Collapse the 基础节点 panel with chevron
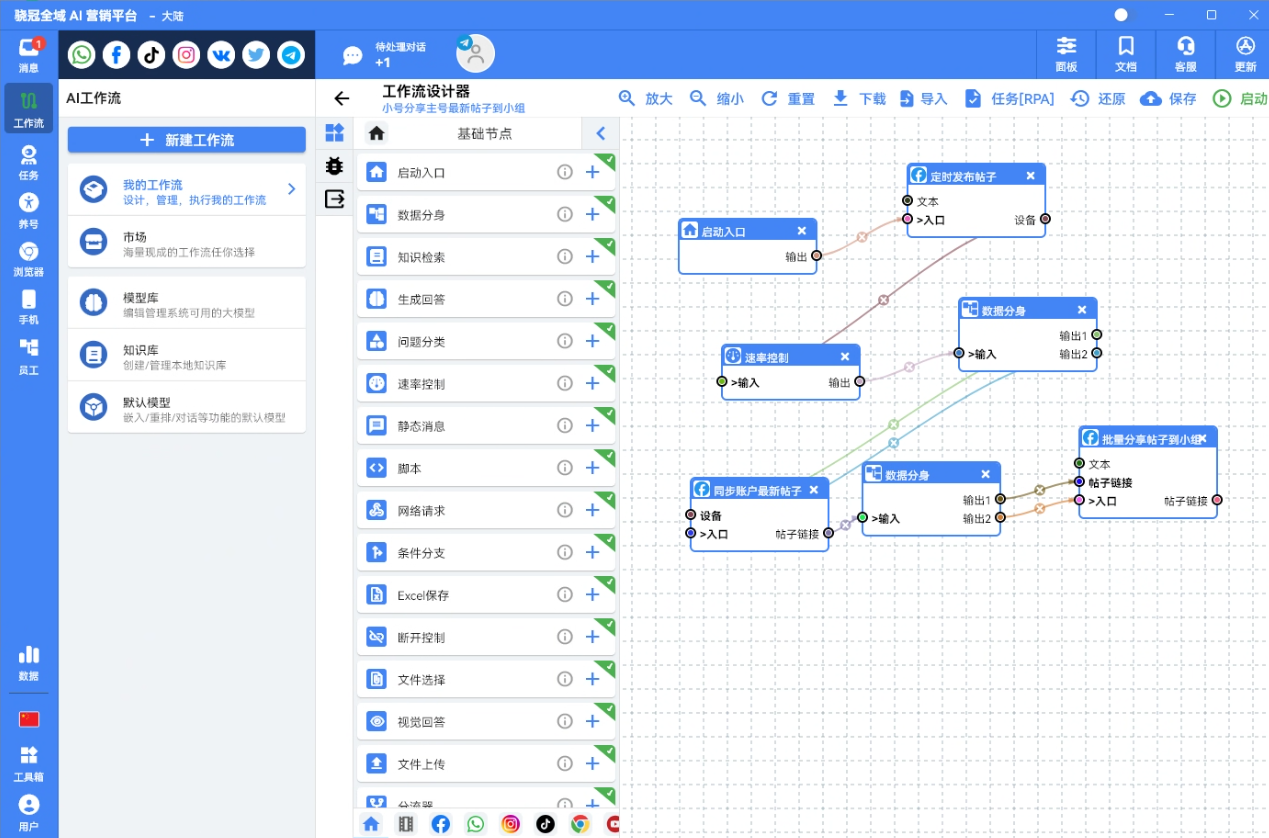Screen dimensions: 1269x838 [600, 133]
